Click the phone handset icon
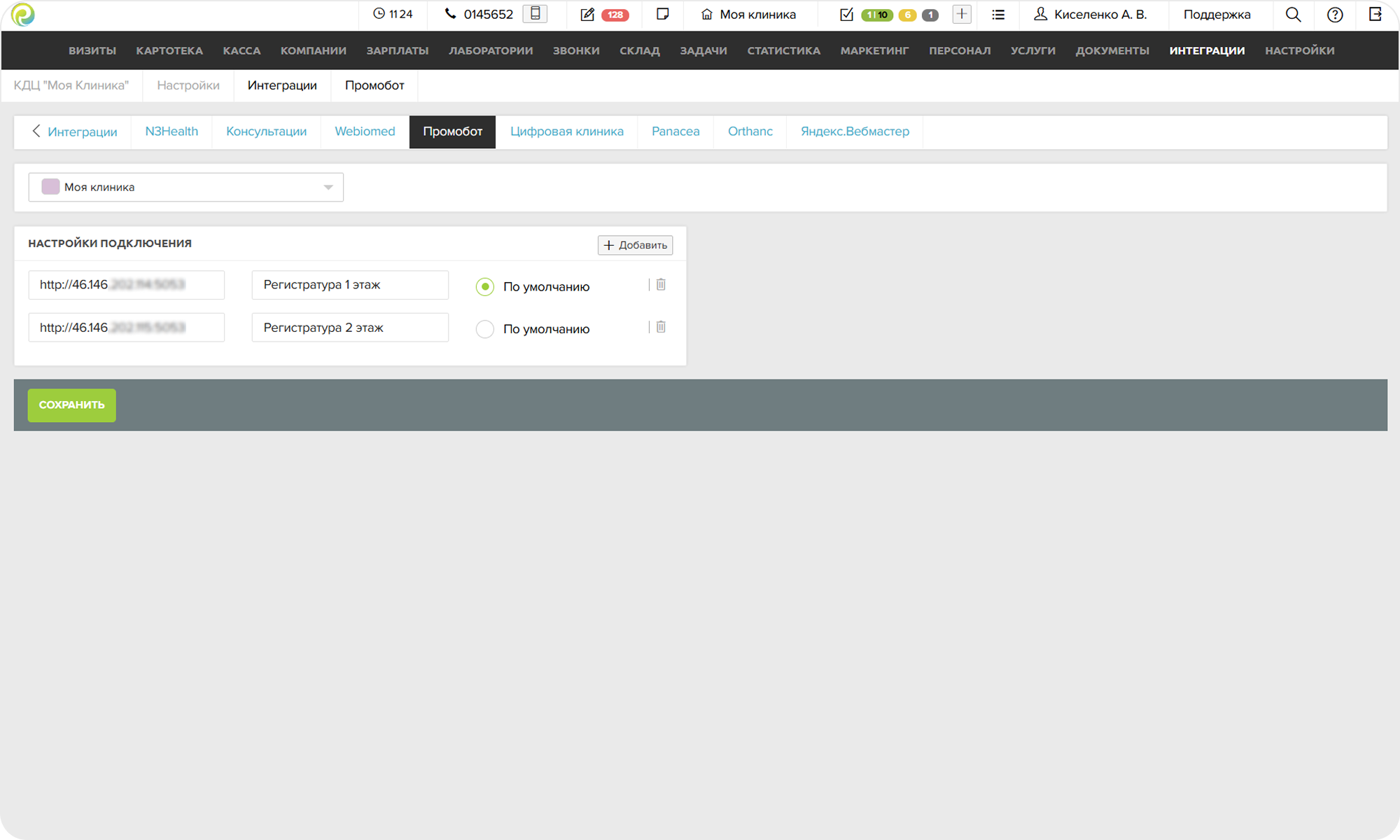The width and height of the screenshot is (1400, 840). click(450, 14)
